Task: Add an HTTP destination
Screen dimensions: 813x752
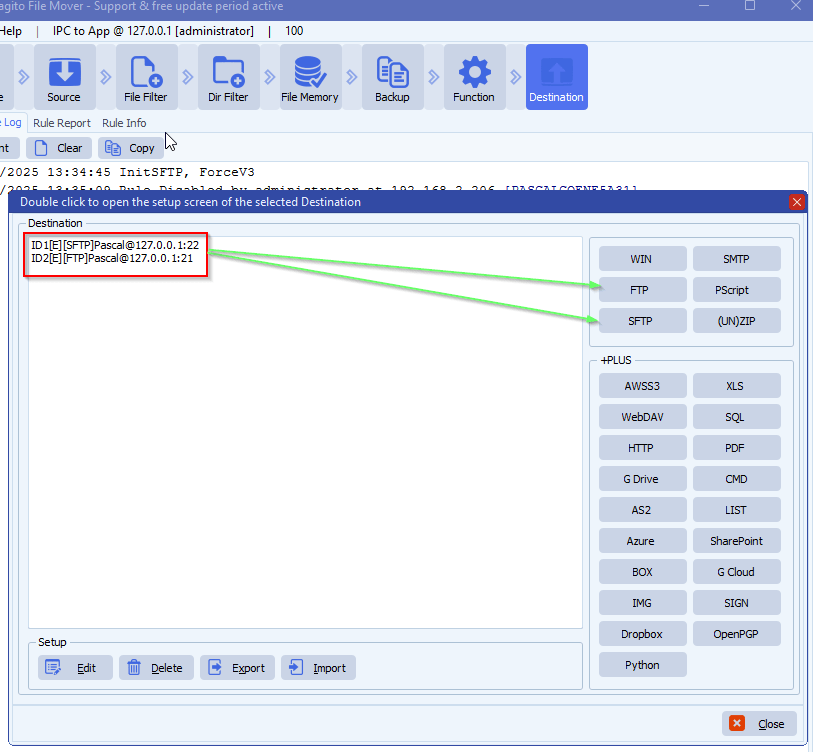Action: click(642, 448)
